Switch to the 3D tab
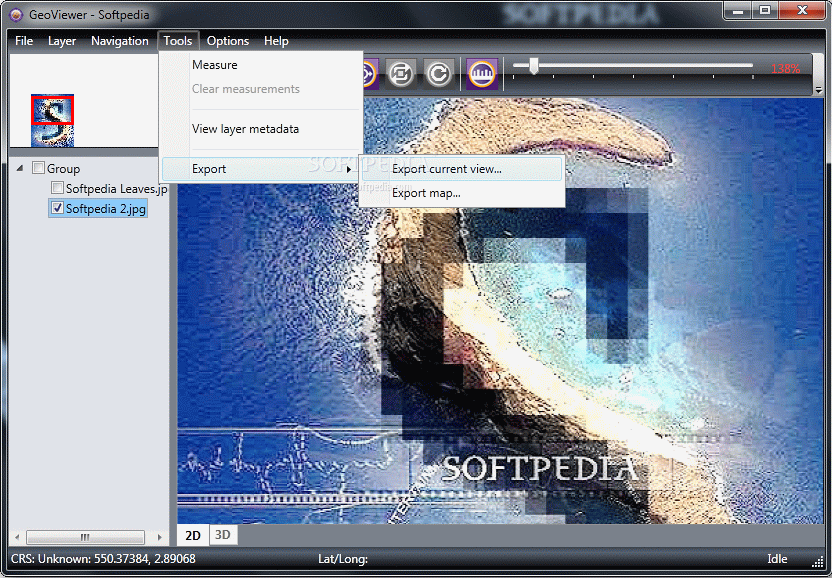 click(223, 534)
